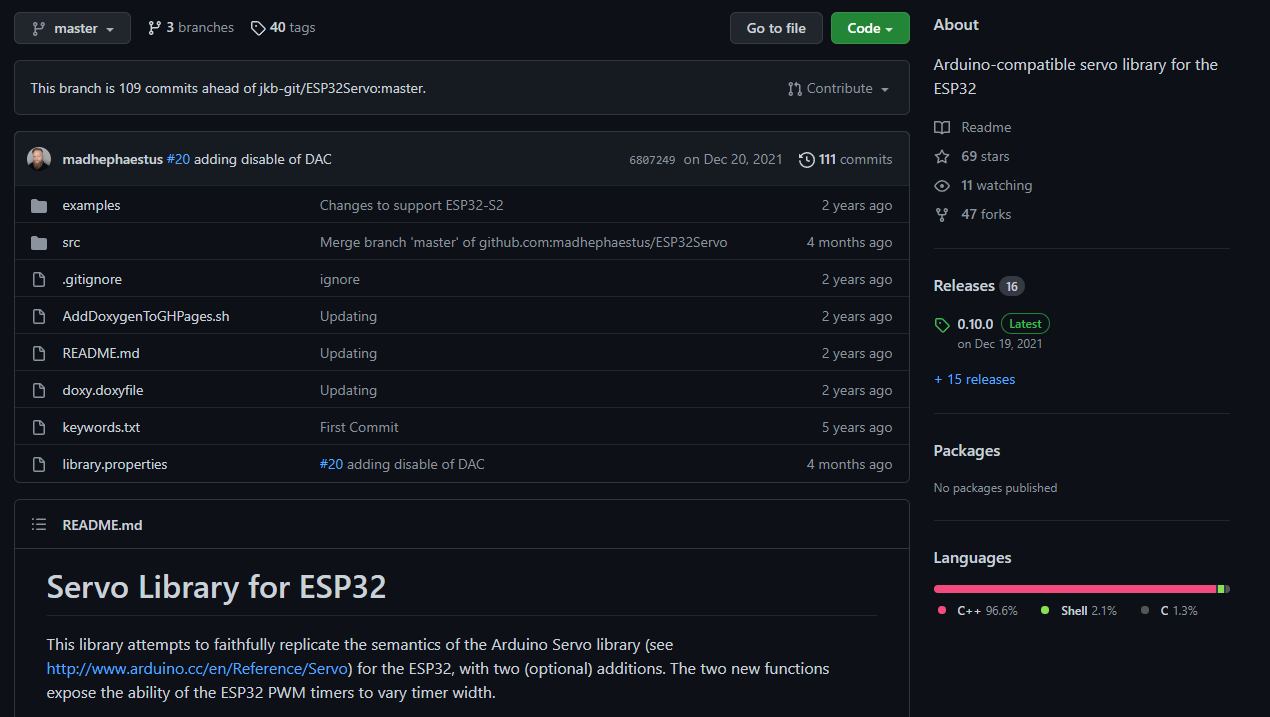Open the .gitignore file
1270x717 pixels.
point(92,280)
